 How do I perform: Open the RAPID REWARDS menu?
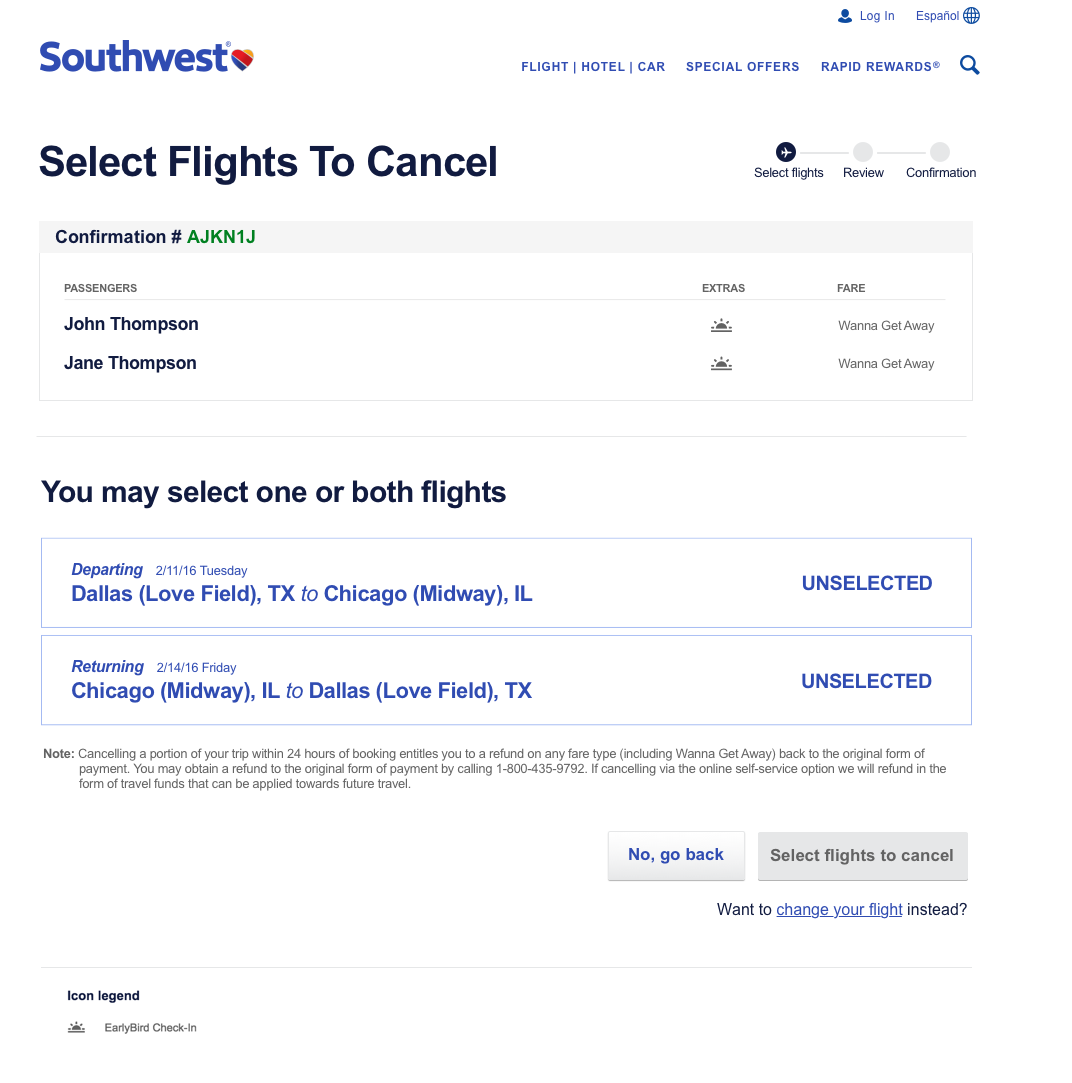tap(879, 67)
